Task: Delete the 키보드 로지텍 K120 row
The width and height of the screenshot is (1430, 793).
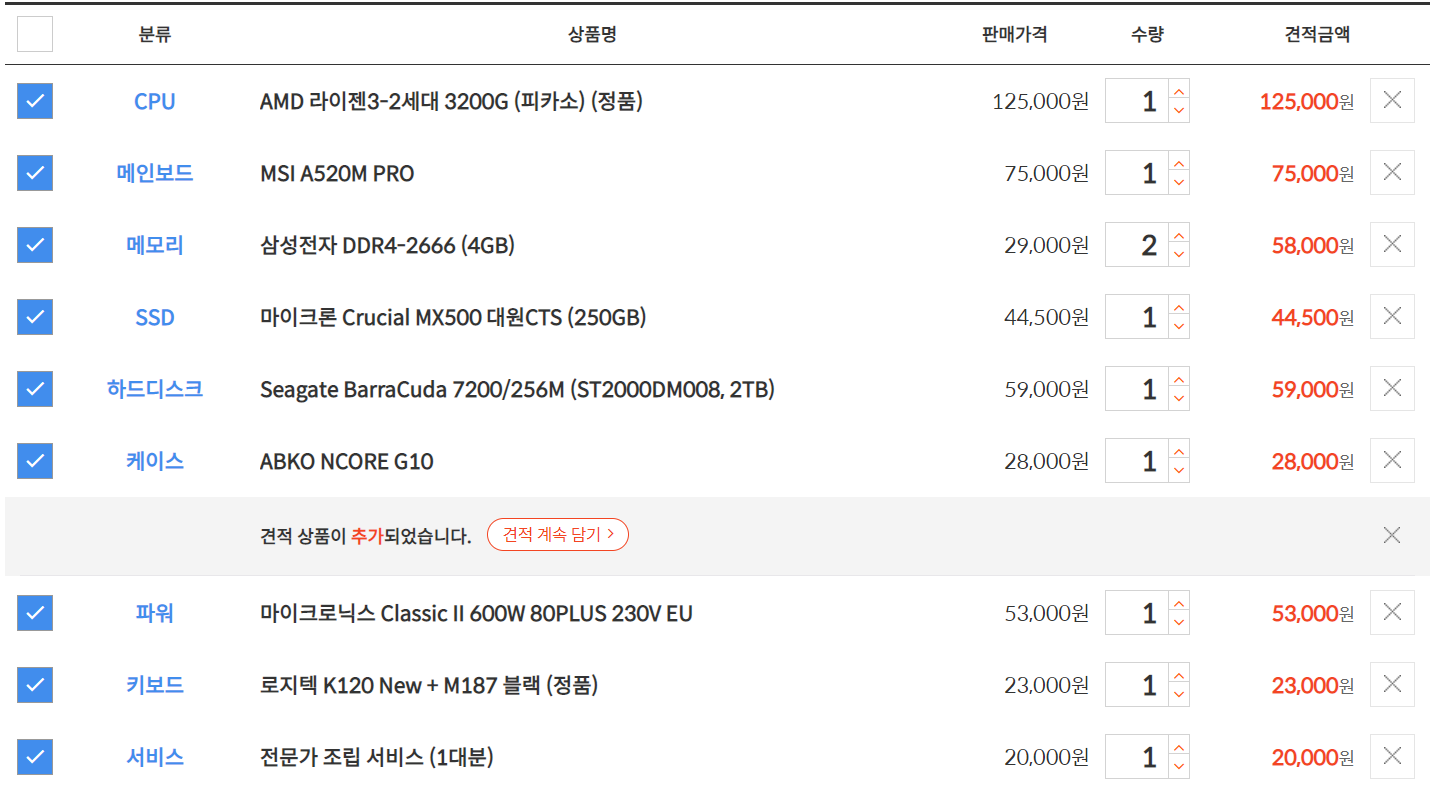Action: pos(1392,684)
